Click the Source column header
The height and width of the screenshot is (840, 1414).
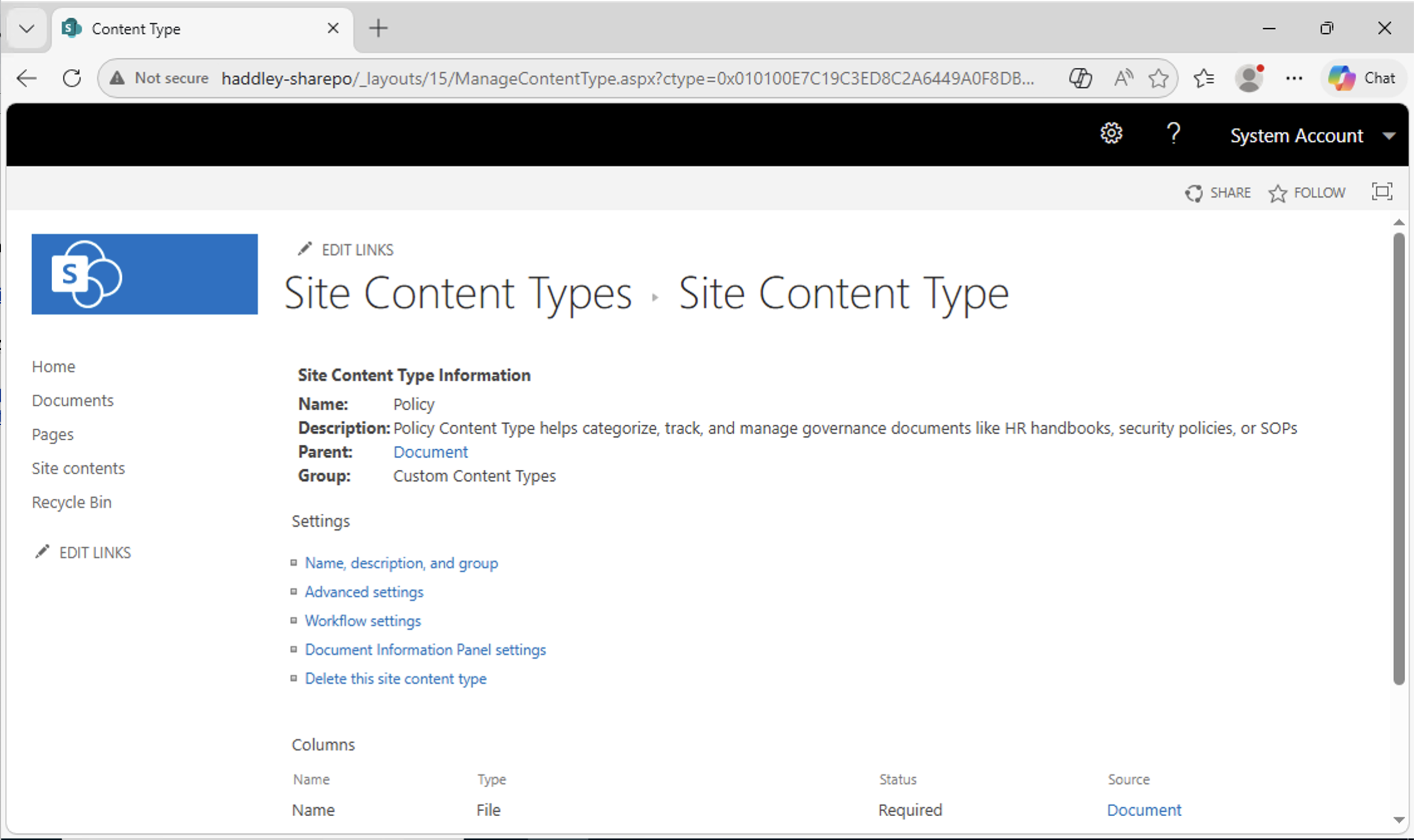1129,779
